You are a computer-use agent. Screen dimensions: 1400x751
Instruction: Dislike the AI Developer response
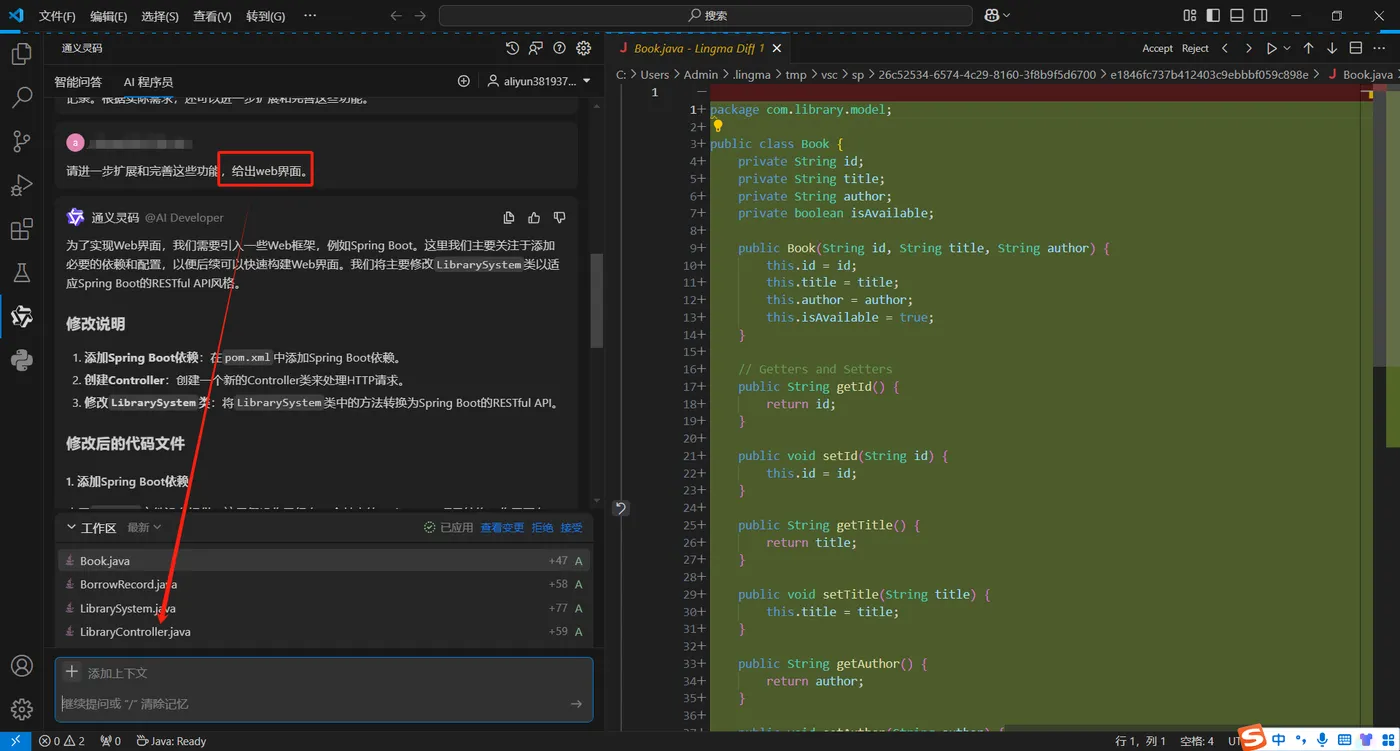click(x=559, y=217)
